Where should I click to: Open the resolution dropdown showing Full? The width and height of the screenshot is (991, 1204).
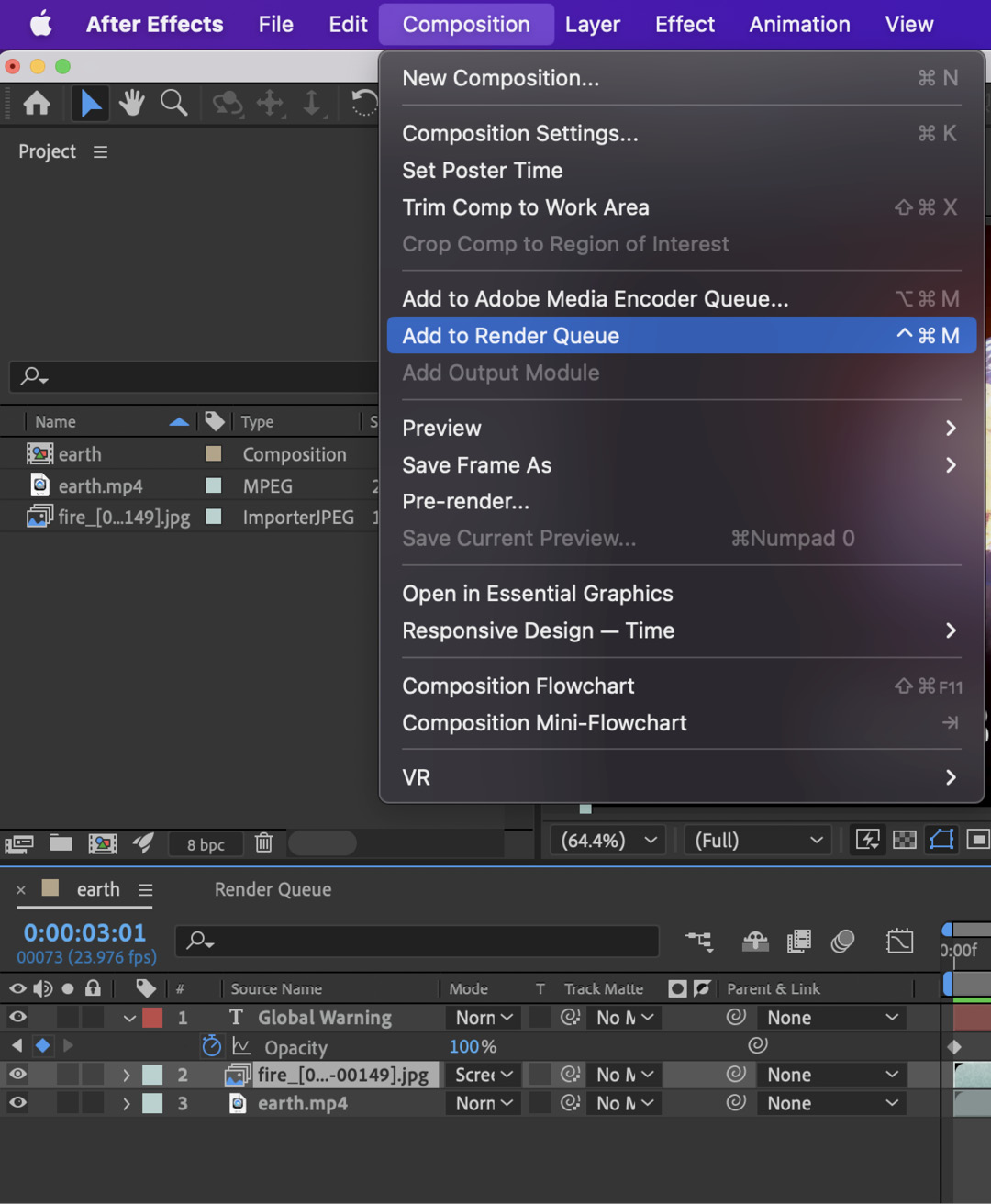pos(758,841)
